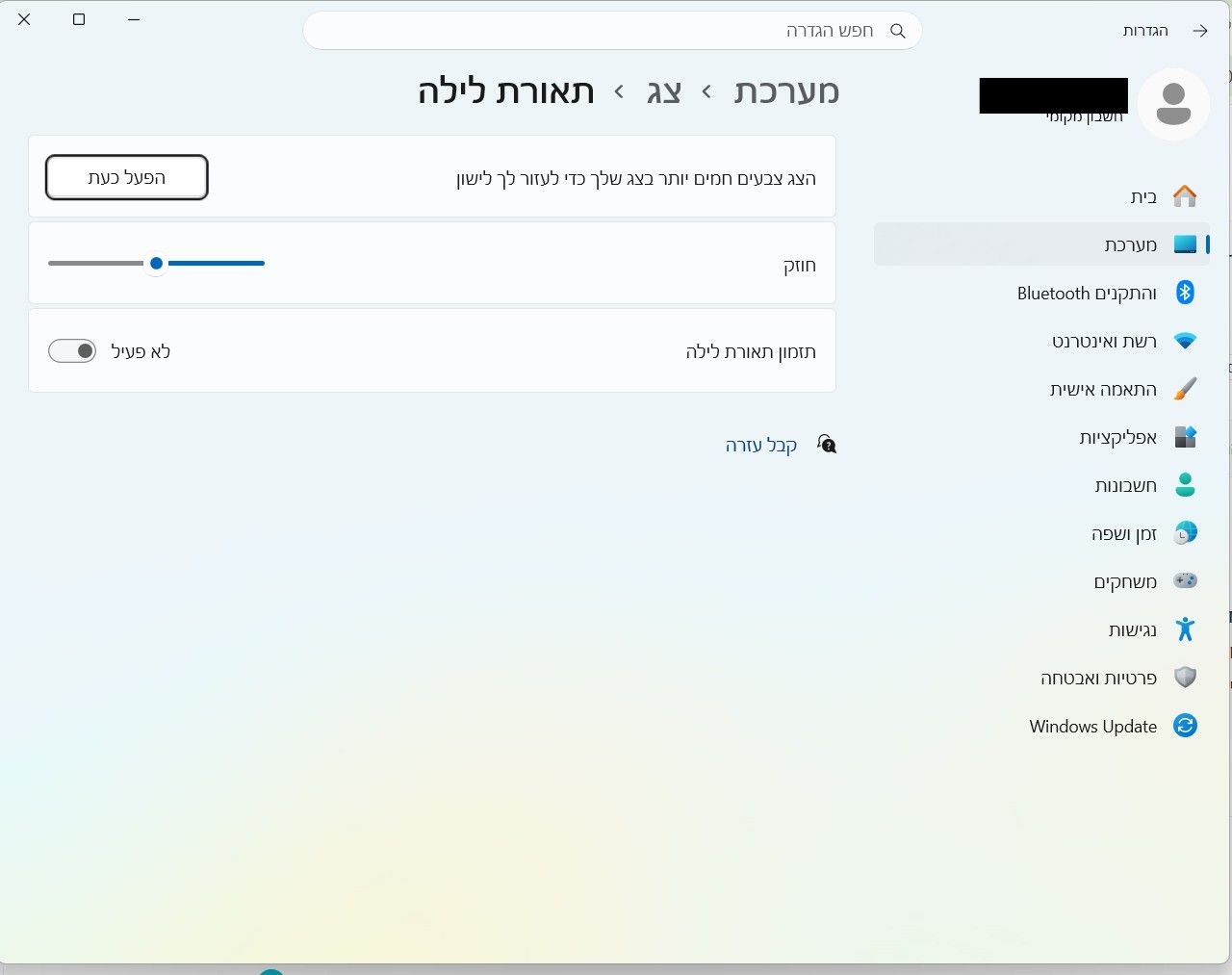Focus the settings search field
Screen dimensions: 1232x975
click(x=612, y=31)
